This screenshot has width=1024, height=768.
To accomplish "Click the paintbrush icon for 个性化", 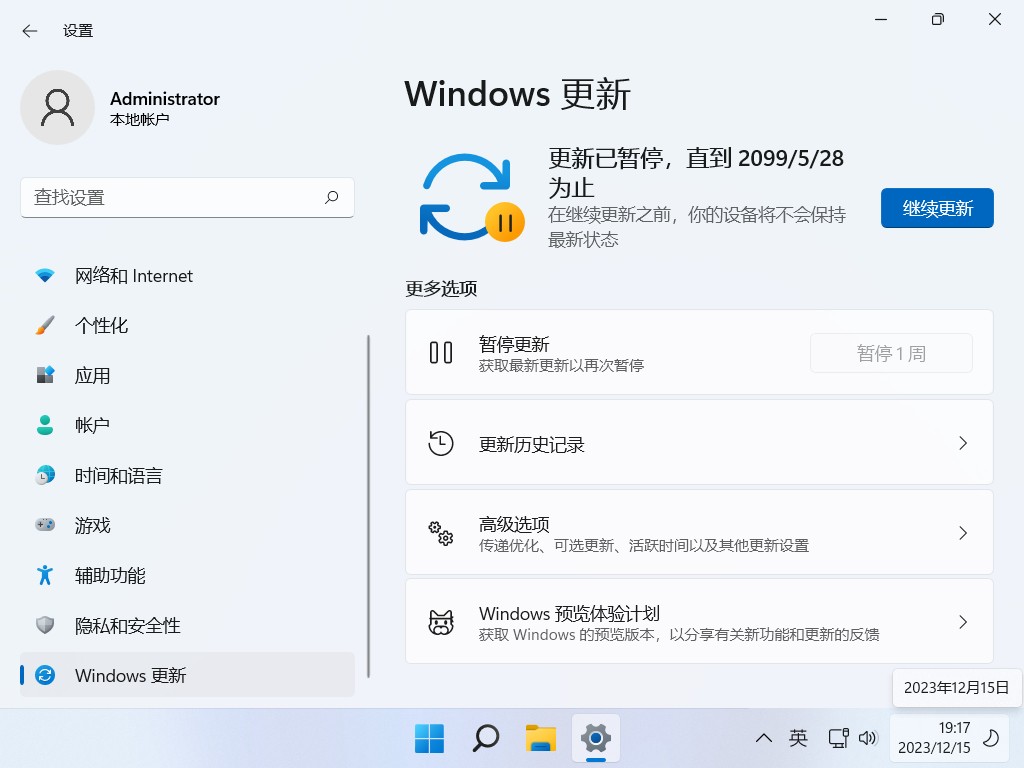I will (45, 325).
